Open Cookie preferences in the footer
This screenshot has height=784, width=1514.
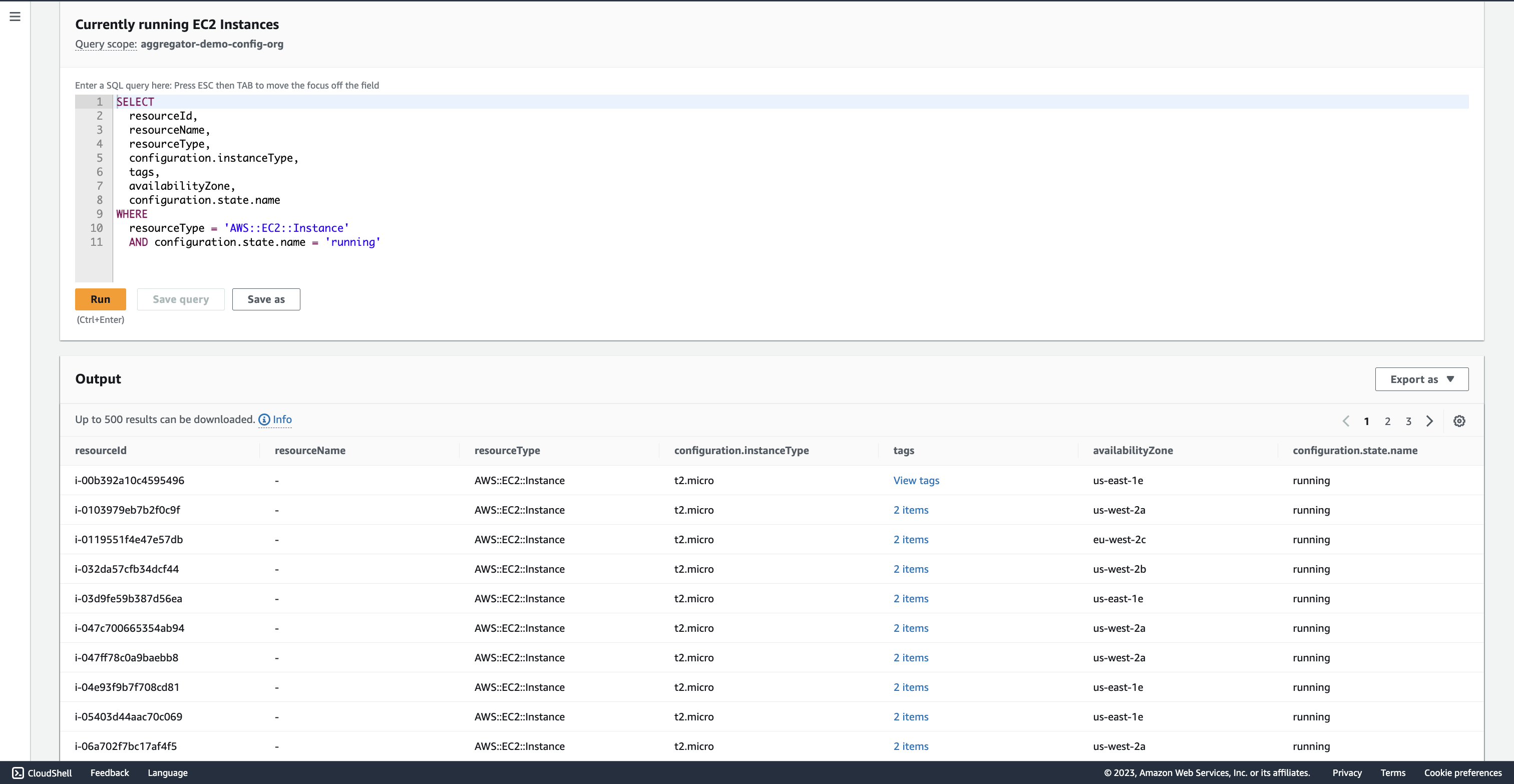click(x=1463, y=773)
